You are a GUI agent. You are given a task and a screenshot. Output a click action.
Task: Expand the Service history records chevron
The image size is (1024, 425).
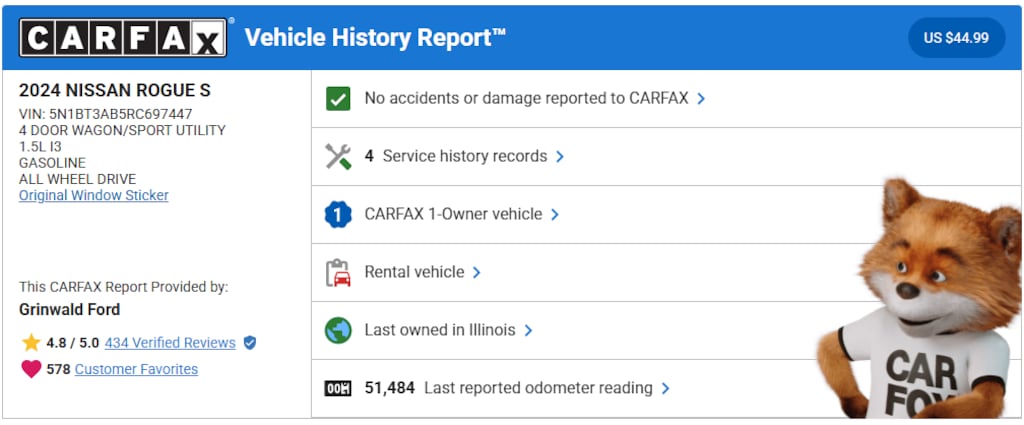(560, 157)
